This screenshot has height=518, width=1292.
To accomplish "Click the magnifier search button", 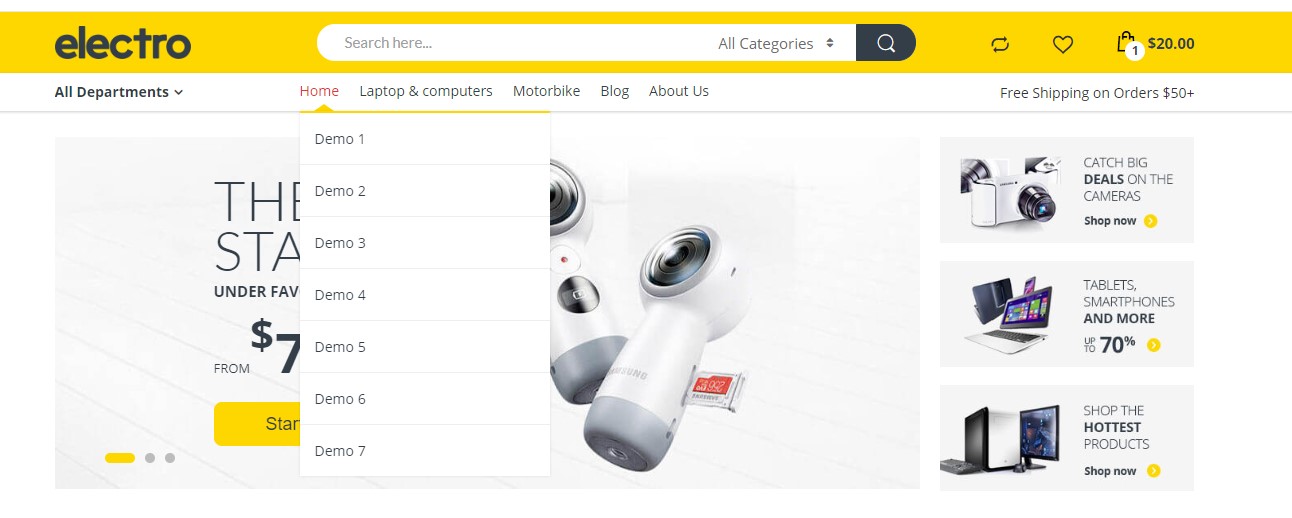I will [886, 43].
